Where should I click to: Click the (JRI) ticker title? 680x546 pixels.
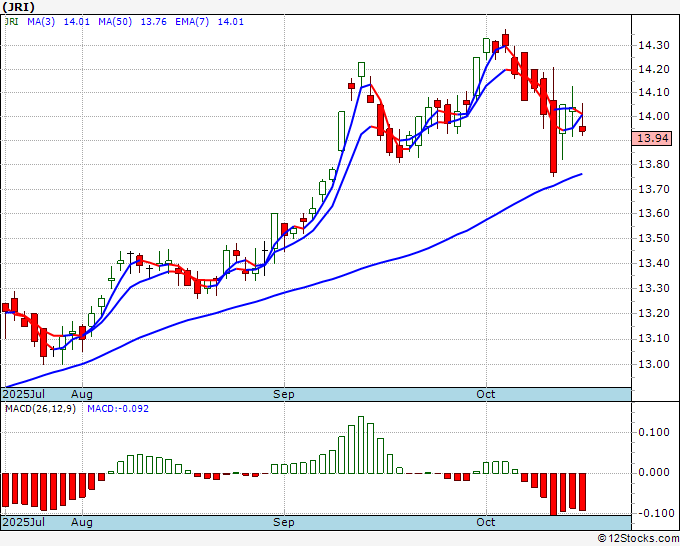tap(19, 7)
